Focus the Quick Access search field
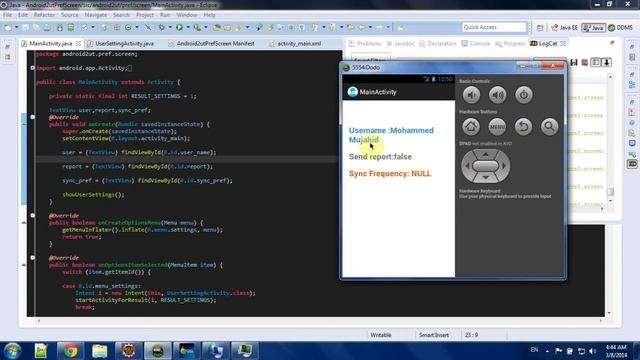 point(494,27)
